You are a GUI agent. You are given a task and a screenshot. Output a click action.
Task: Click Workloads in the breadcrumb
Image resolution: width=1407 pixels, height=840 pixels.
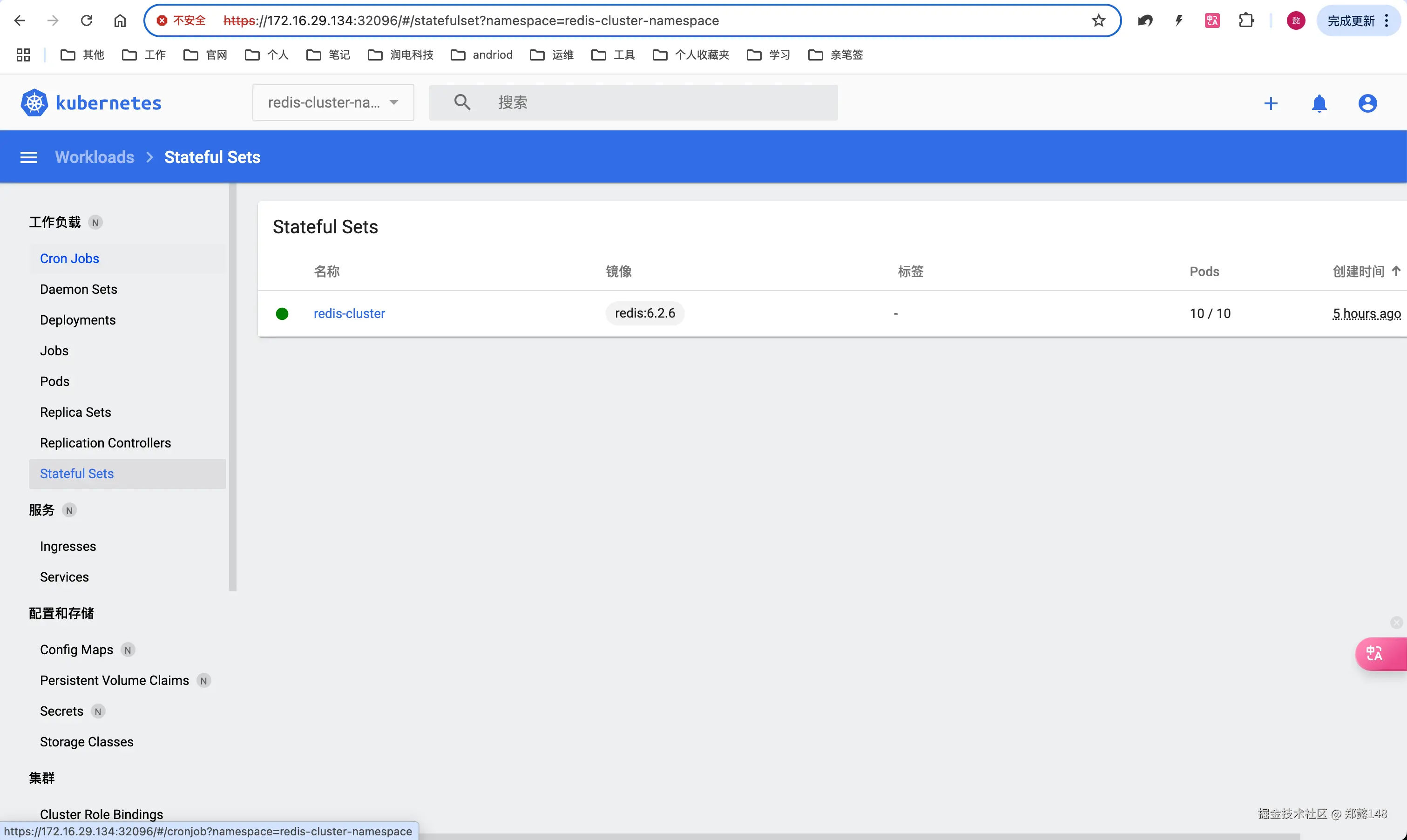point(95,157)
